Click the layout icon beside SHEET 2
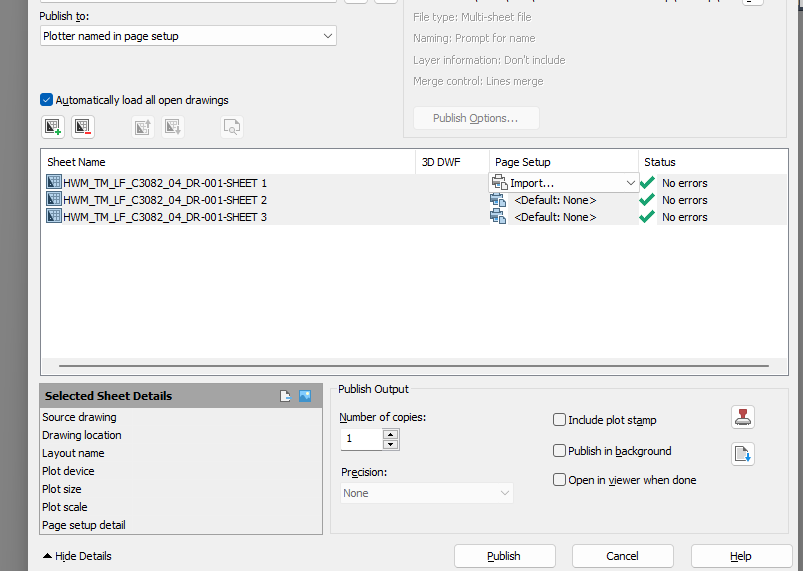 tap(54, 199)
